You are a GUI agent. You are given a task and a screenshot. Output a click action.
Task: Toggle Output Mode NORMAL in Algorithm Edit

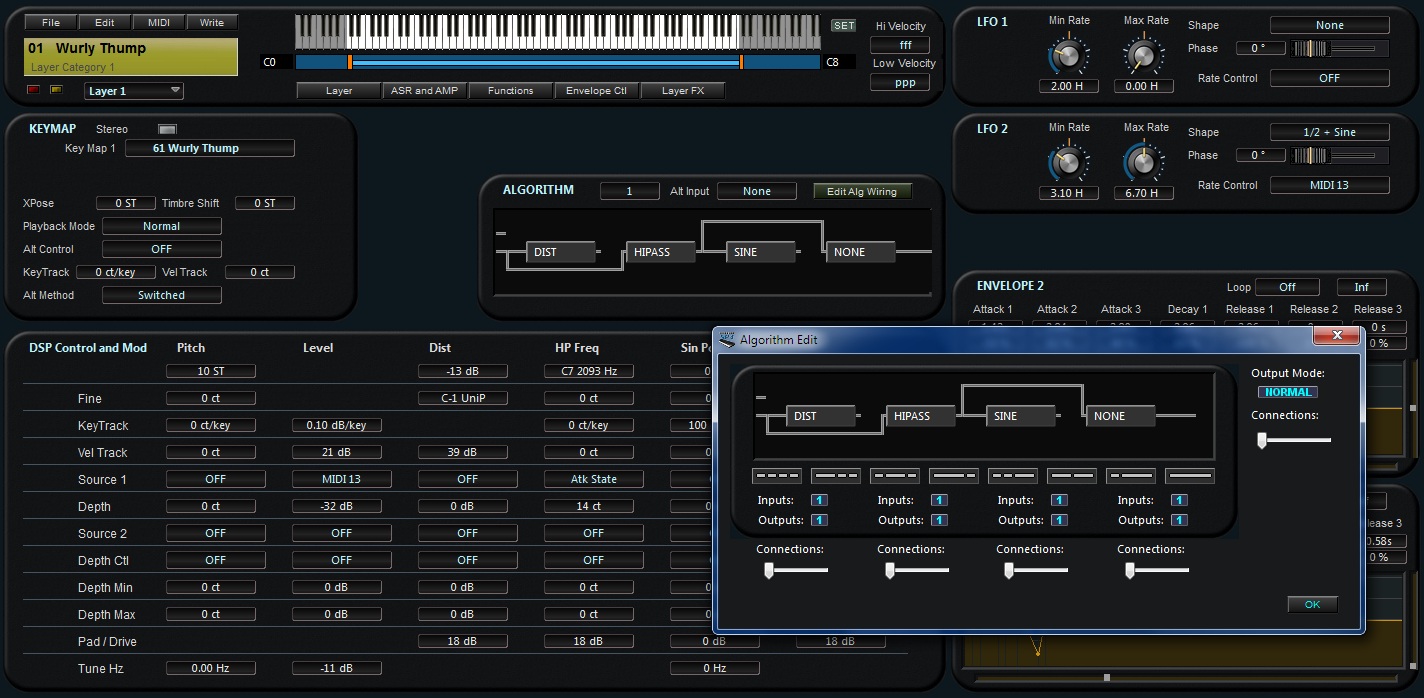pyautogui.click(x=1288, y=392)
